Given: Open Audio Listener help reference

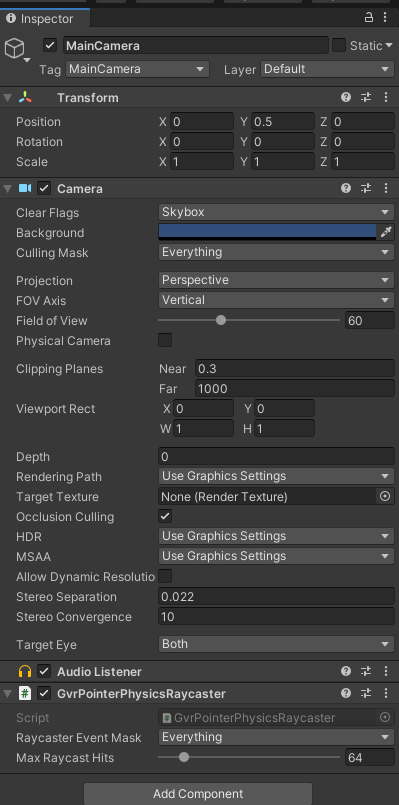Looking at the screenshot, I should click(x=346, y=671).
